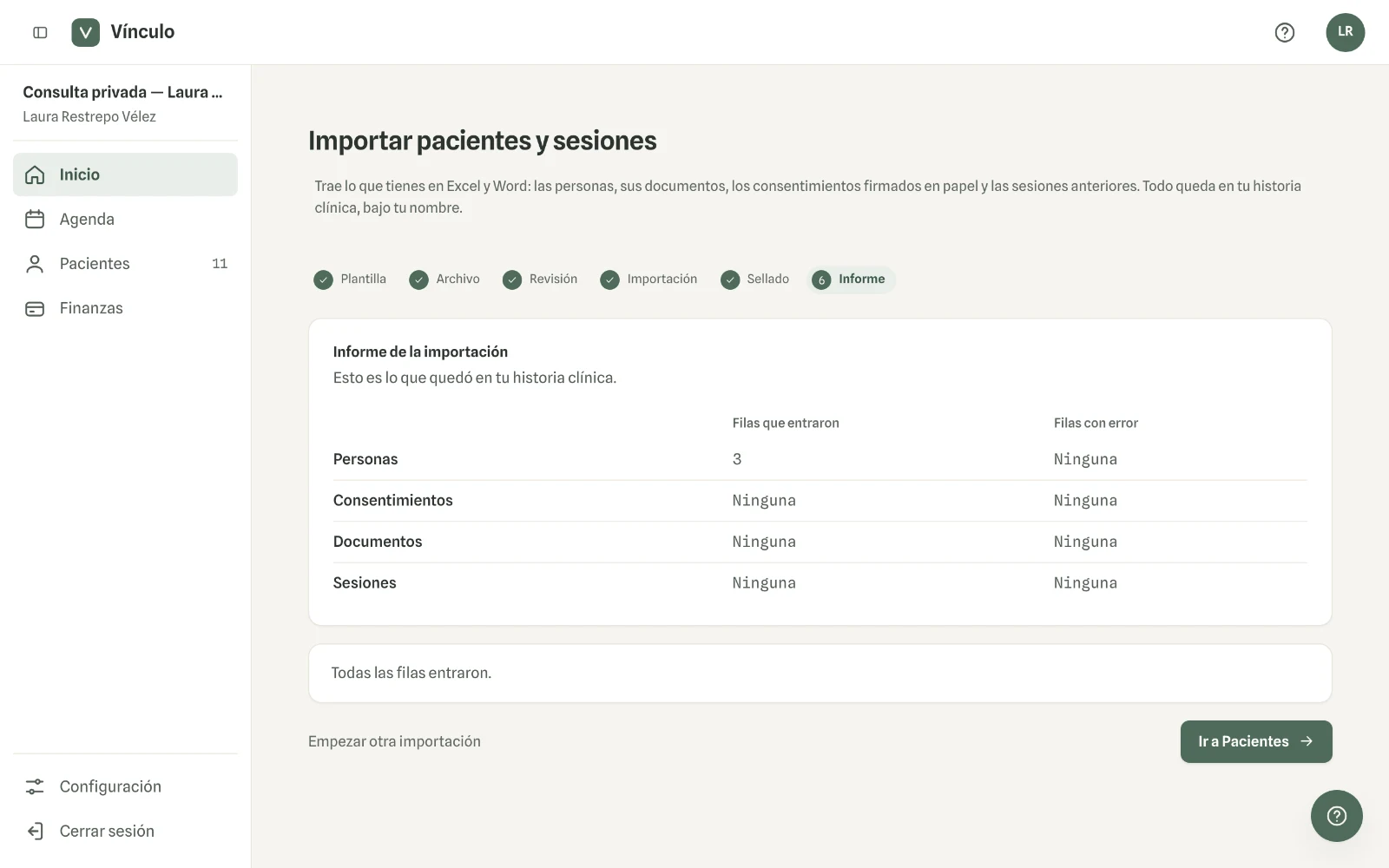1389x868 pixels.
Task: Click the Vínculo logo icon
Action: click(x=85, y=32)
